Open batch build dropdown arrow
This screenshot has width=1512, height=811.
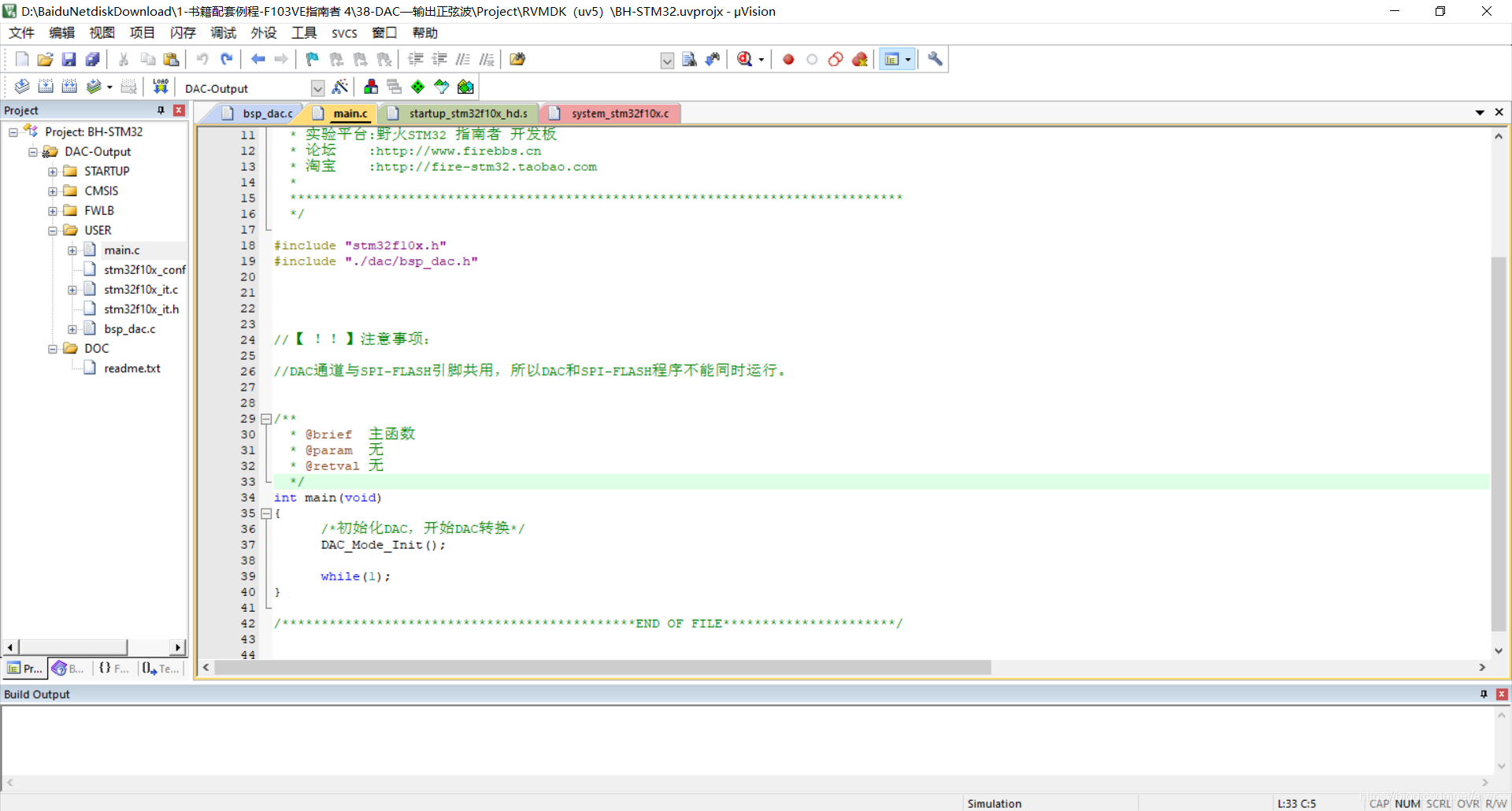coord(109,87)
